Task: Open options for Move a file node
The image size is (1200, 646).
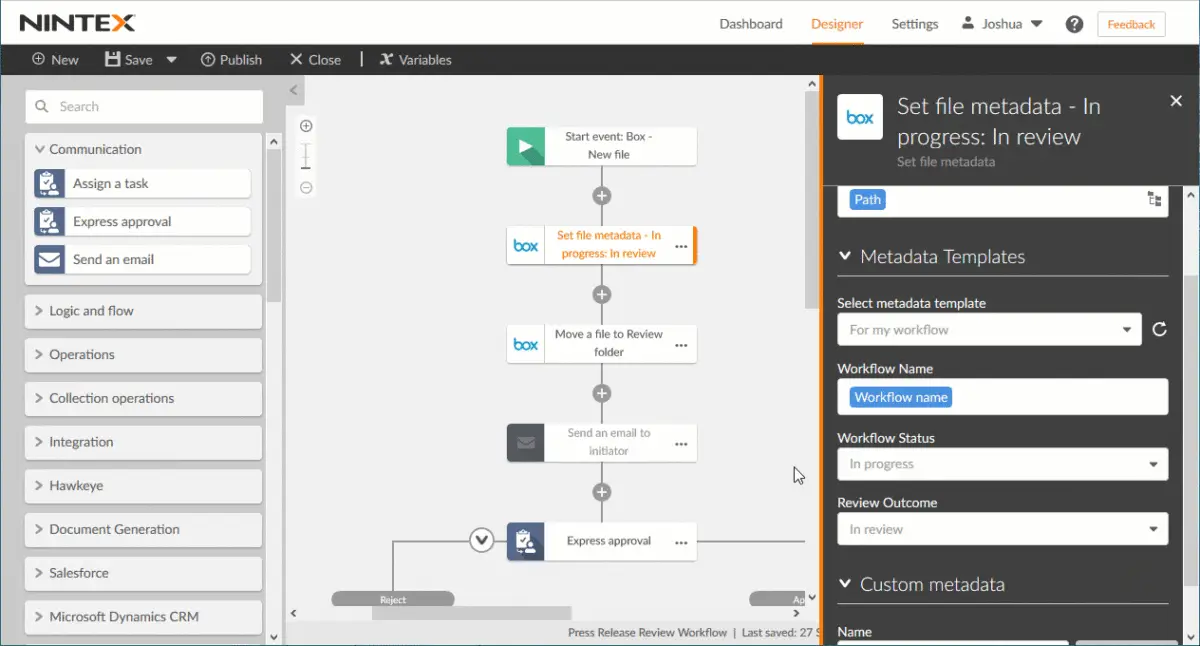Action: point(681,345)
